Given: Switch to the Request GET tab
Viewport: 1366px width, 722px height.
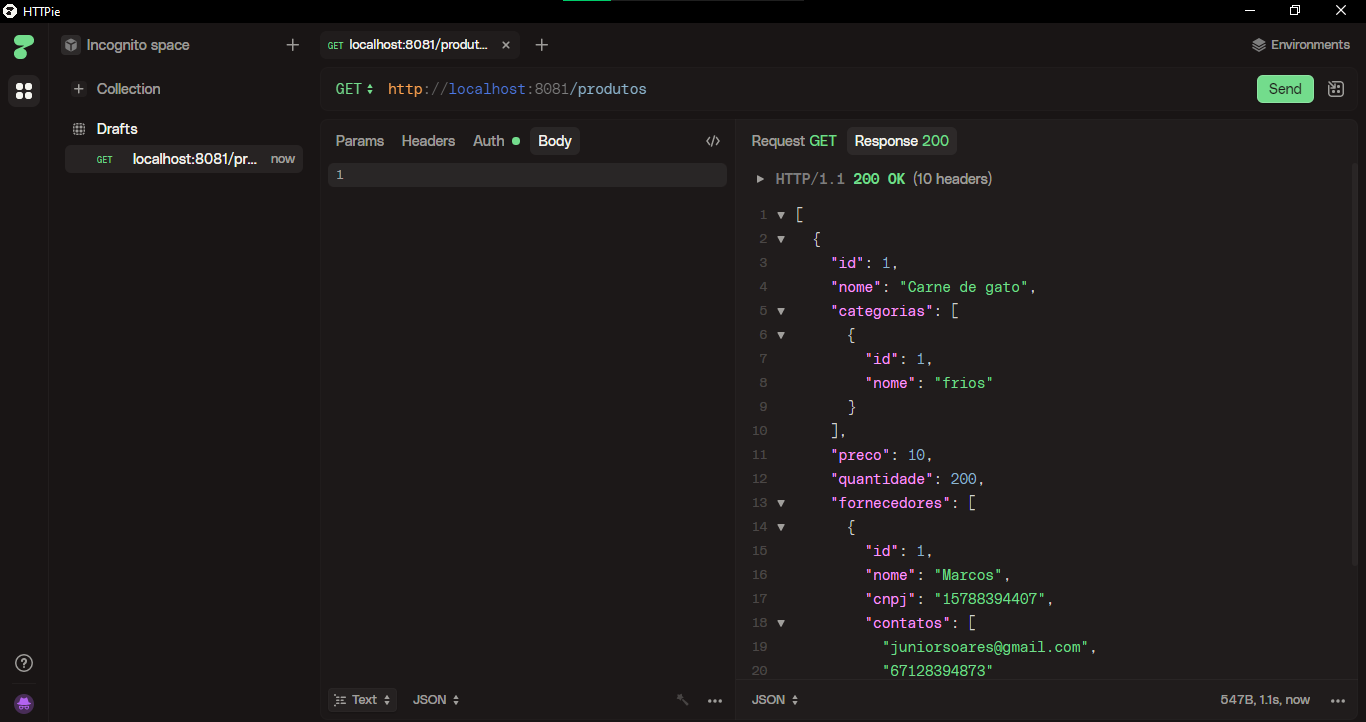Looking at the screenshot, I should tap(793, 141).
